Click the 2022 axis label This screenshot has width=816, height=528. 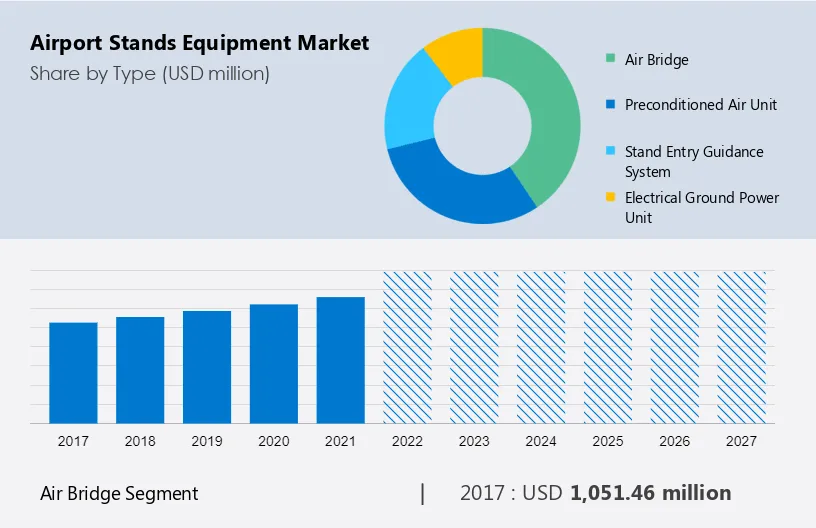(x=407, y=441)
